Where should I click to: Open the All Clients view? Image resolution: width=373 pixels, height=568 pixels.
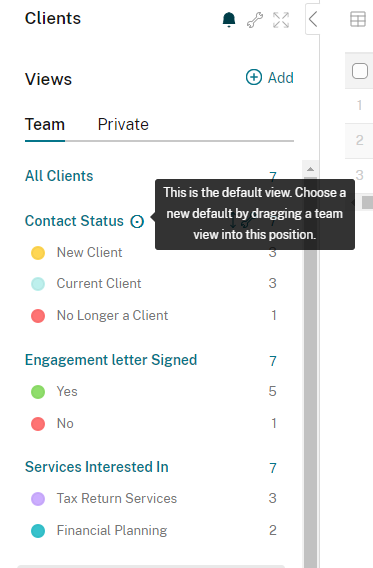coord(59,176)
